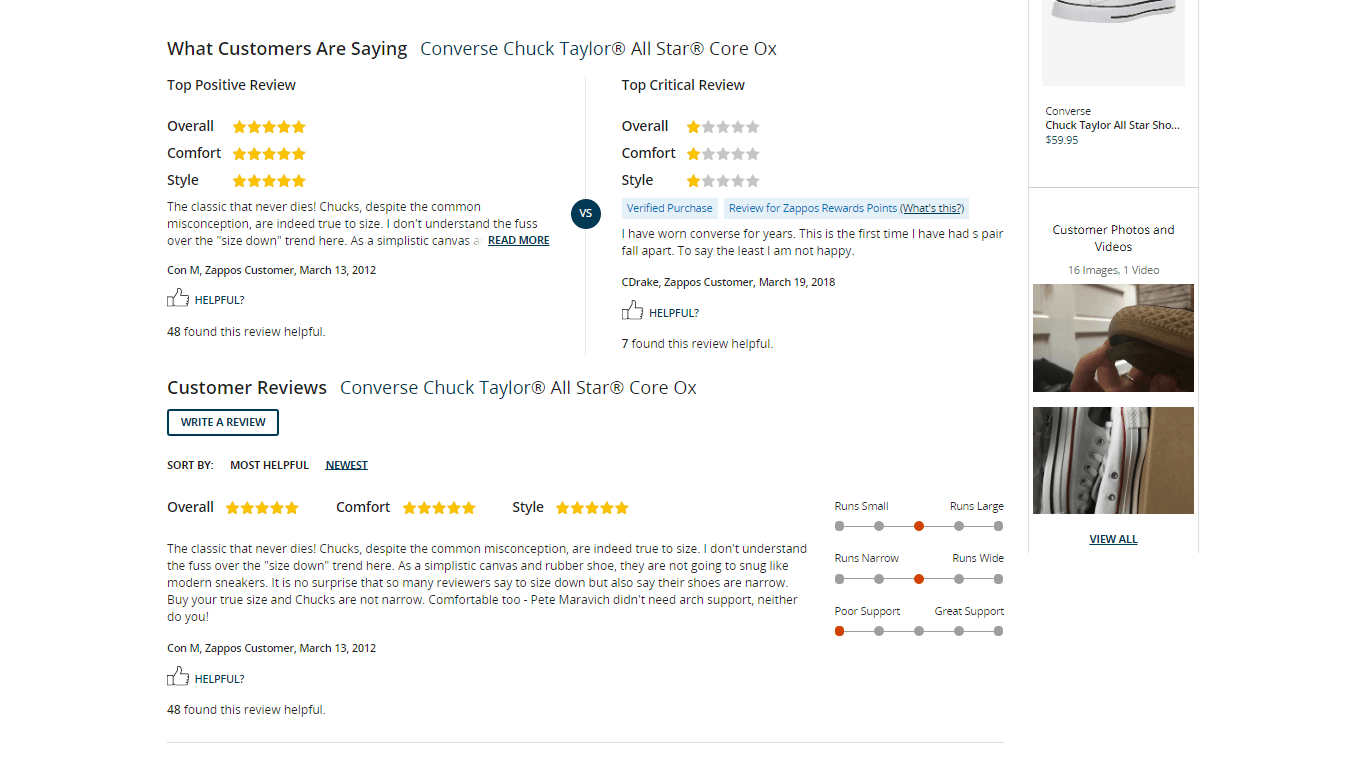The image size is (1366, 768).
Task: Click Overall star rating in top positive review
Action: click(x=269, y=127)
